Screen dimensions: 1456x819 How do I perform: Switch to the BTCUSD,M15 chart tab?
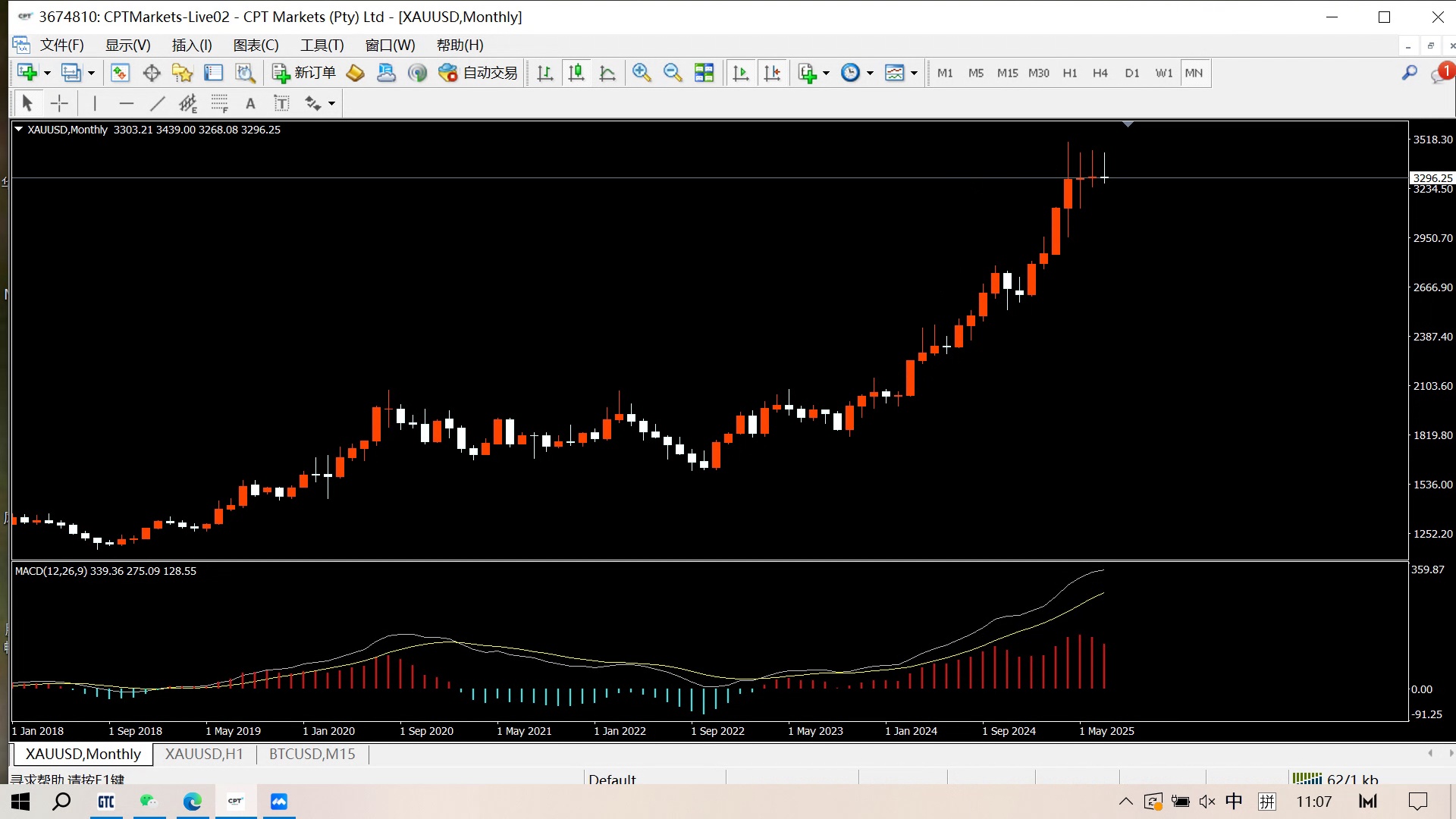[312, 754]
